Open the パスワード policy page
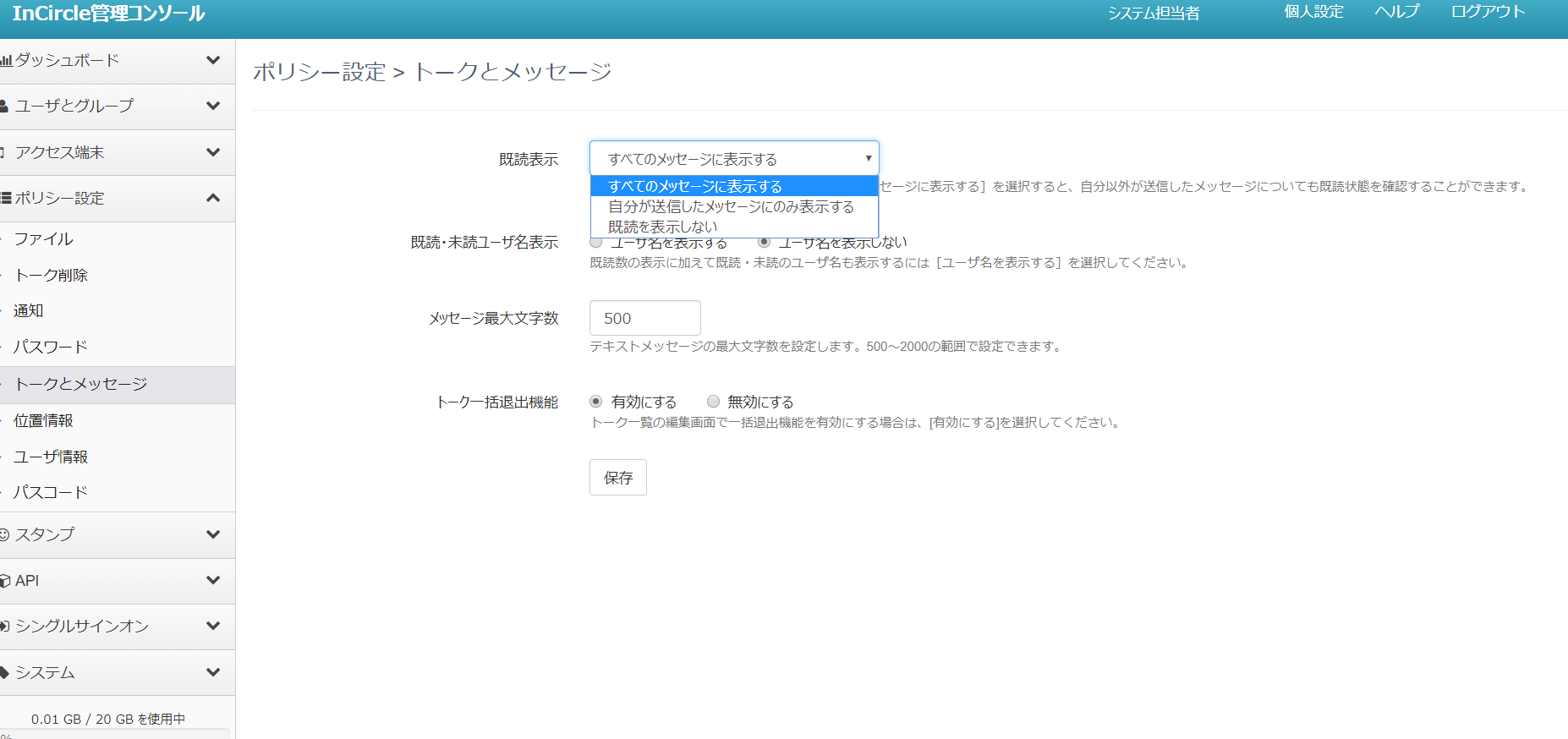 (x=51, y=348)
